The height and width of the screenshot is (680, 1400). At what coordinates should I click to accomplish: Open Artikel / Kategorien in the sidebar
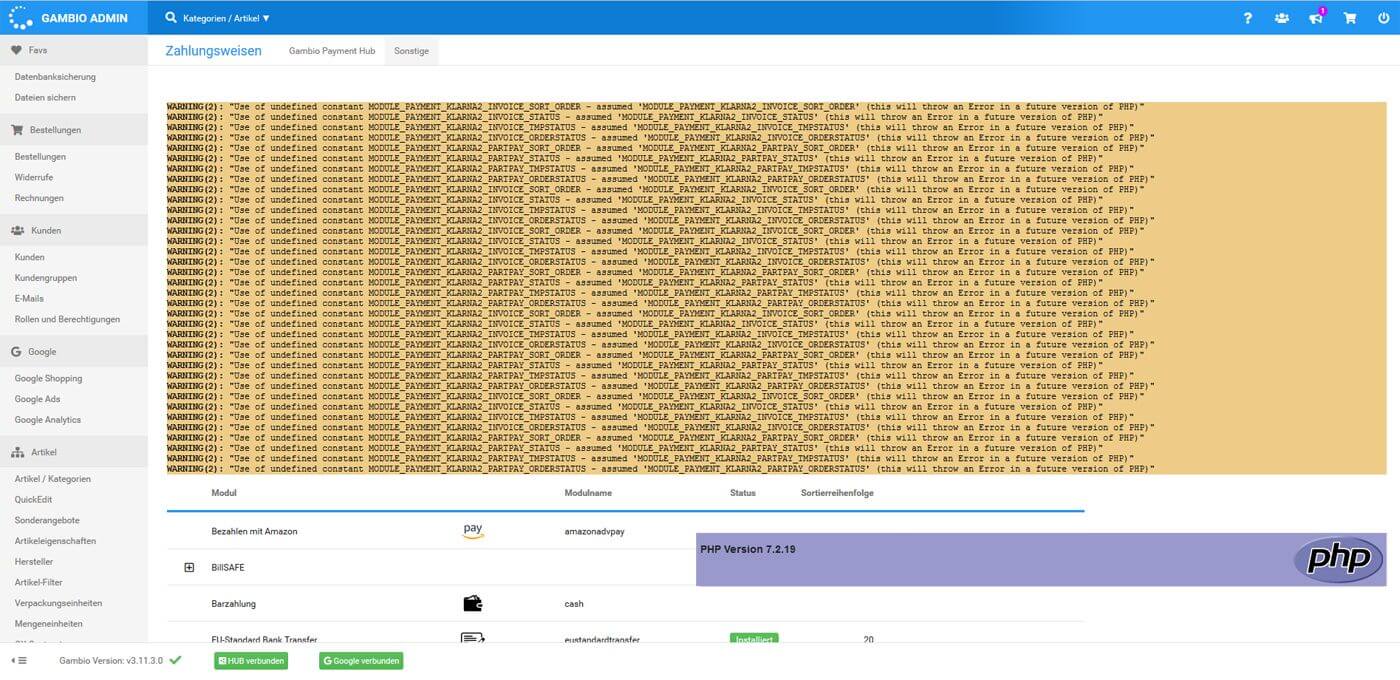pyautogui.click(x=52, y=479)
